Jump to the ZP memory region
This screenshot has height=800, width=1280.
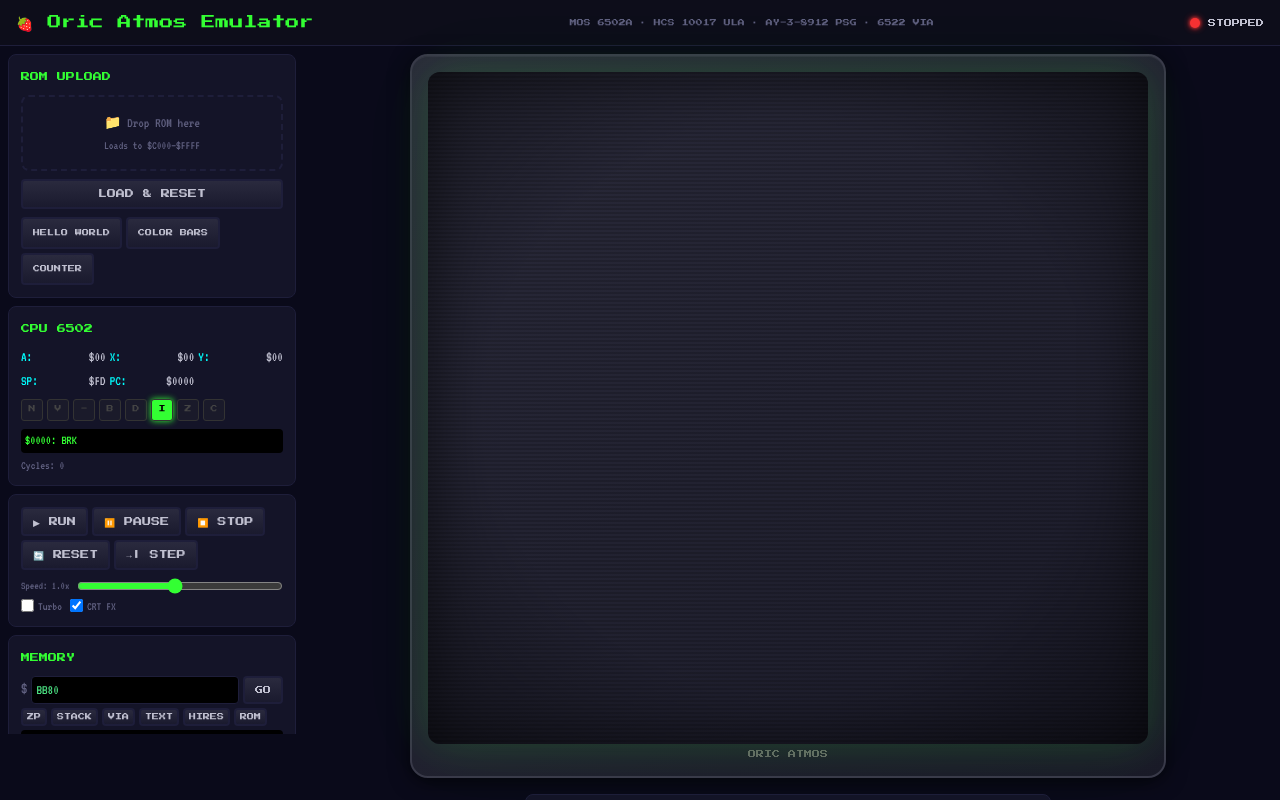point(34,717)
